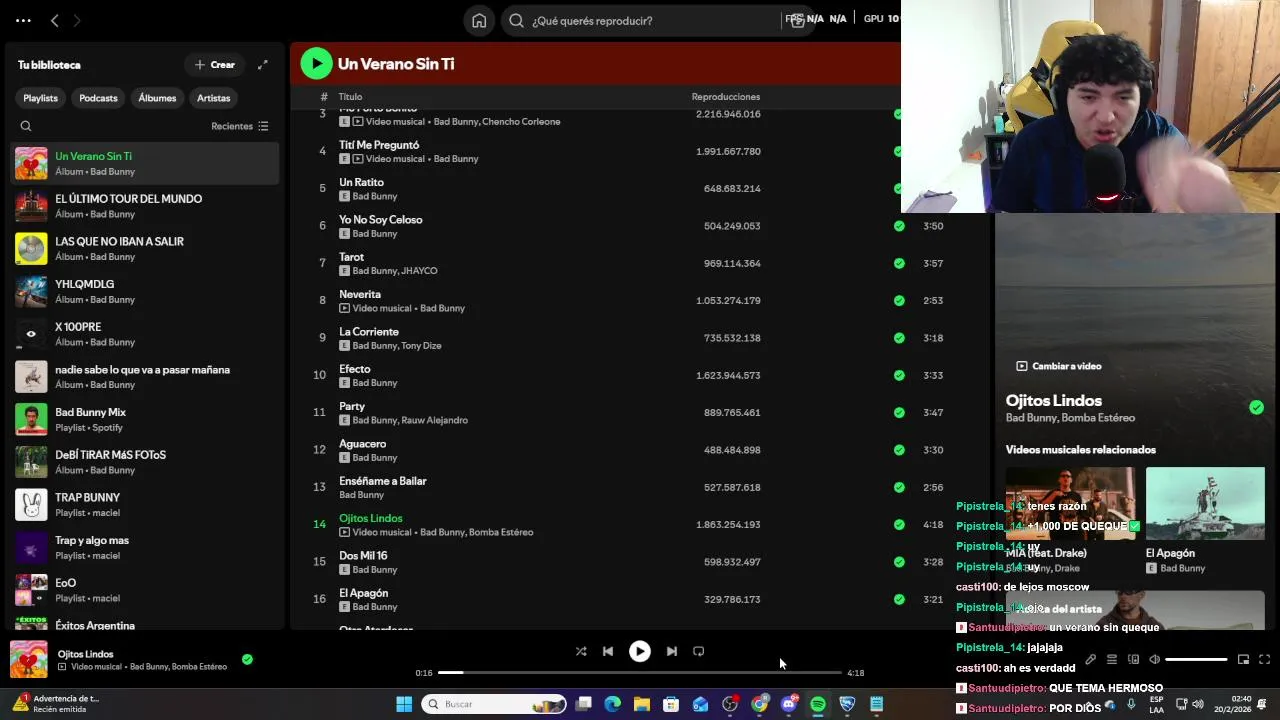The image size is (1280, 720).
Task: Toggle saved checkmark beside Ojitos Lindos panel title
Action: coord(1256,407)
